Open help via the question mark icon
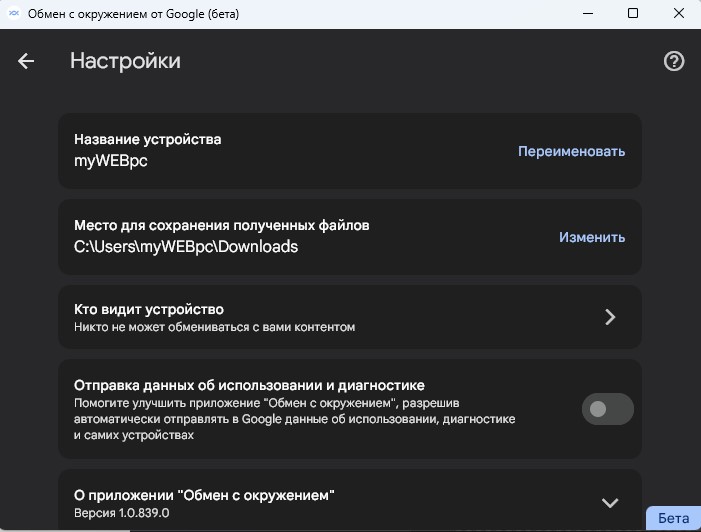This screenshot has height=532, width=701. pyautogui.click(x=674, y=61)
